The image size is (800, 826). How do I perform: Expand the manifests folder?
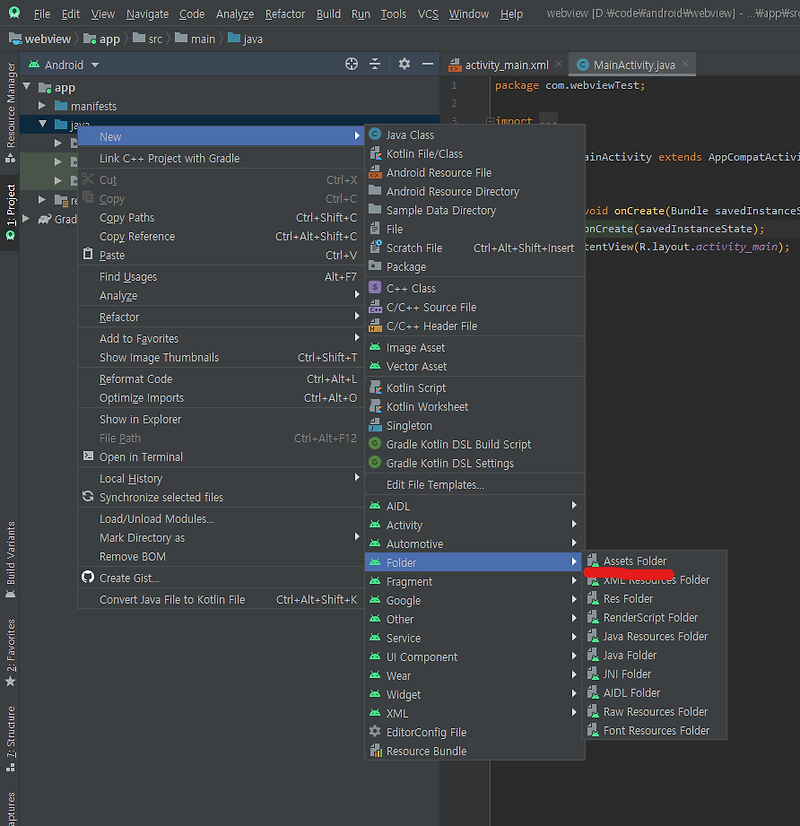42,105
